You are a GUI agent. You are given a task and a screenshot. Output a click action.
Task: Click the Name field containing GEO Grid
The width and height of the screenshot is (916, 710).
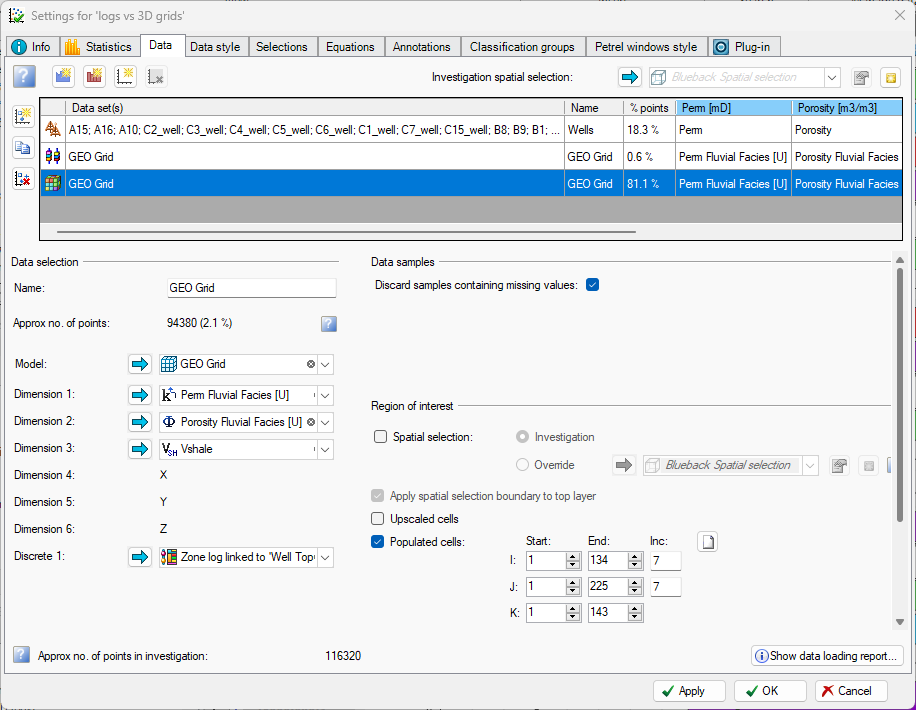(252, 288)
